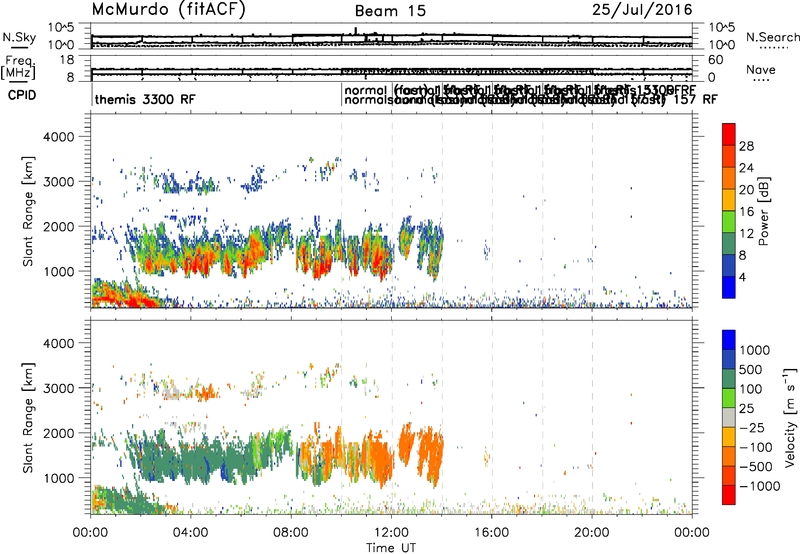This screenshot has height=554, width=800.
Task: Click the '-1000' label on the Velocity colorbar
Action: click(760, 486)
